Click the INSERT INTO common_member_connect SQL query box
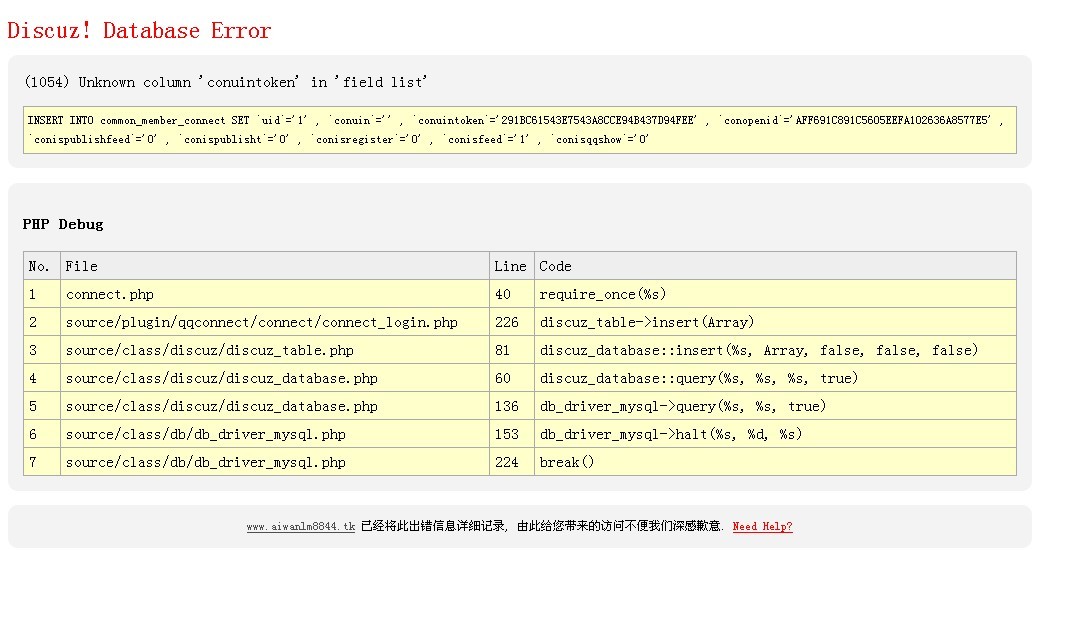1067x623 pixels. click(x=520, y=130)
